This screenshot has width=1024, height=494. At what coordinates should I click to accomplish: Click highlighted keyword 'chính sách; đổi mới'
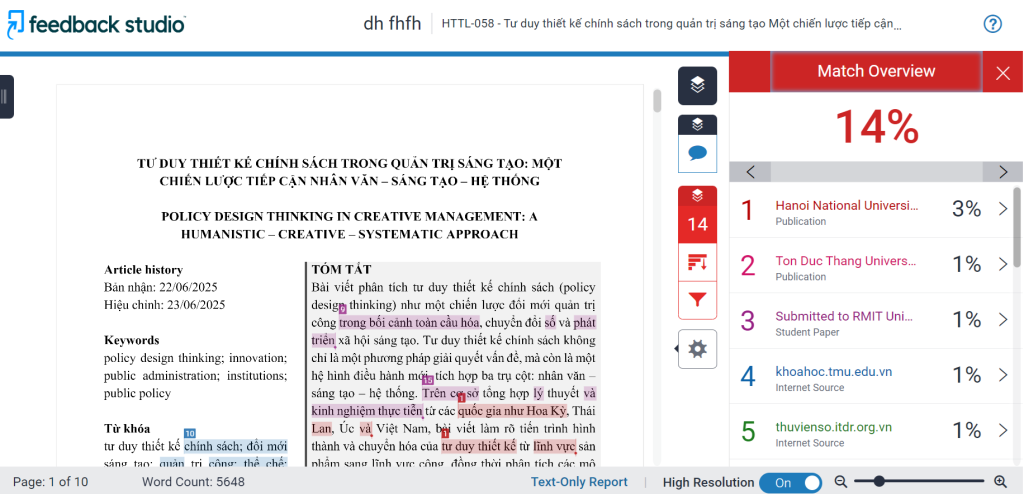236,447
